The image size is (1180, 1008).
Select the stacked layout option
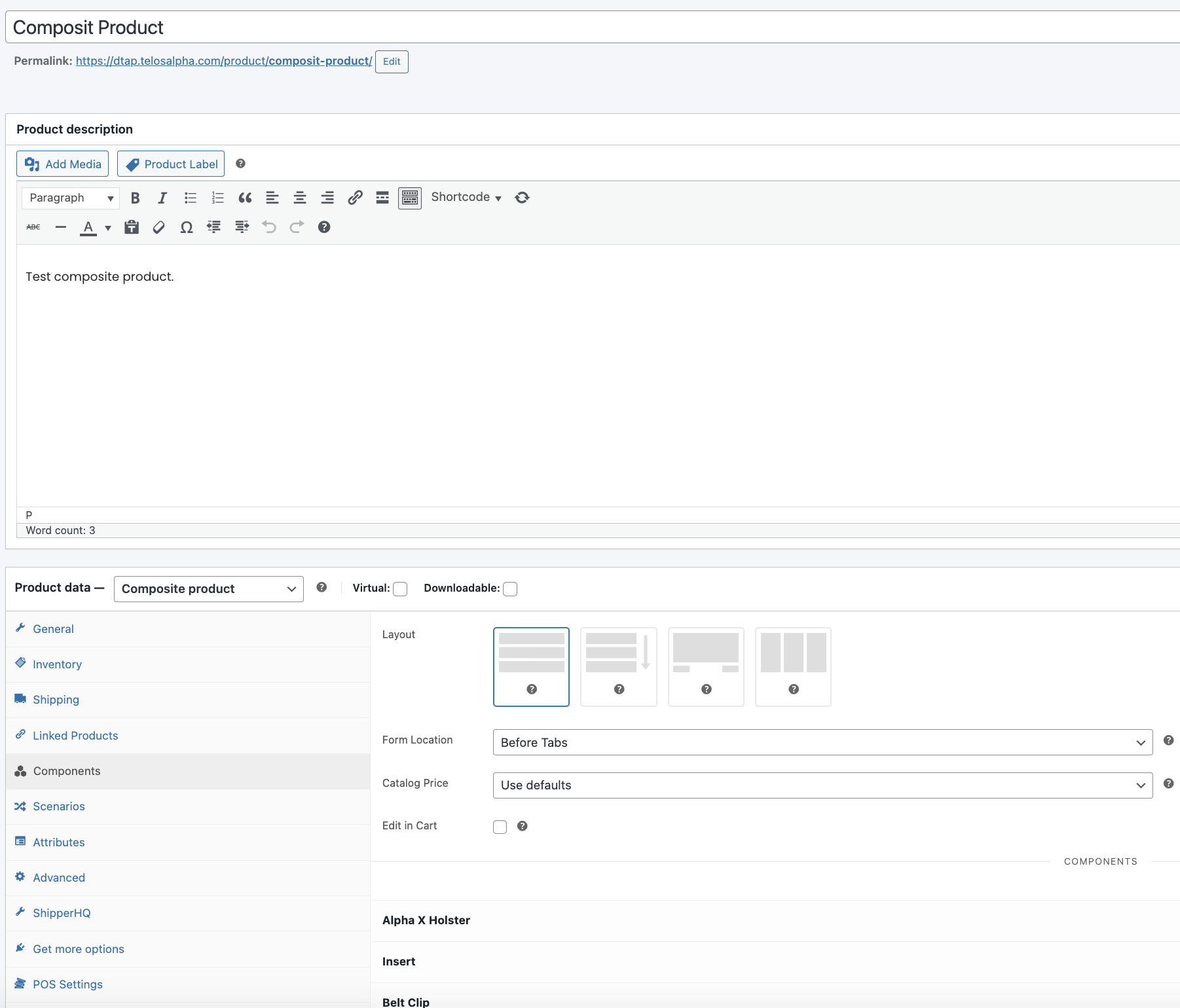[531, 667]
